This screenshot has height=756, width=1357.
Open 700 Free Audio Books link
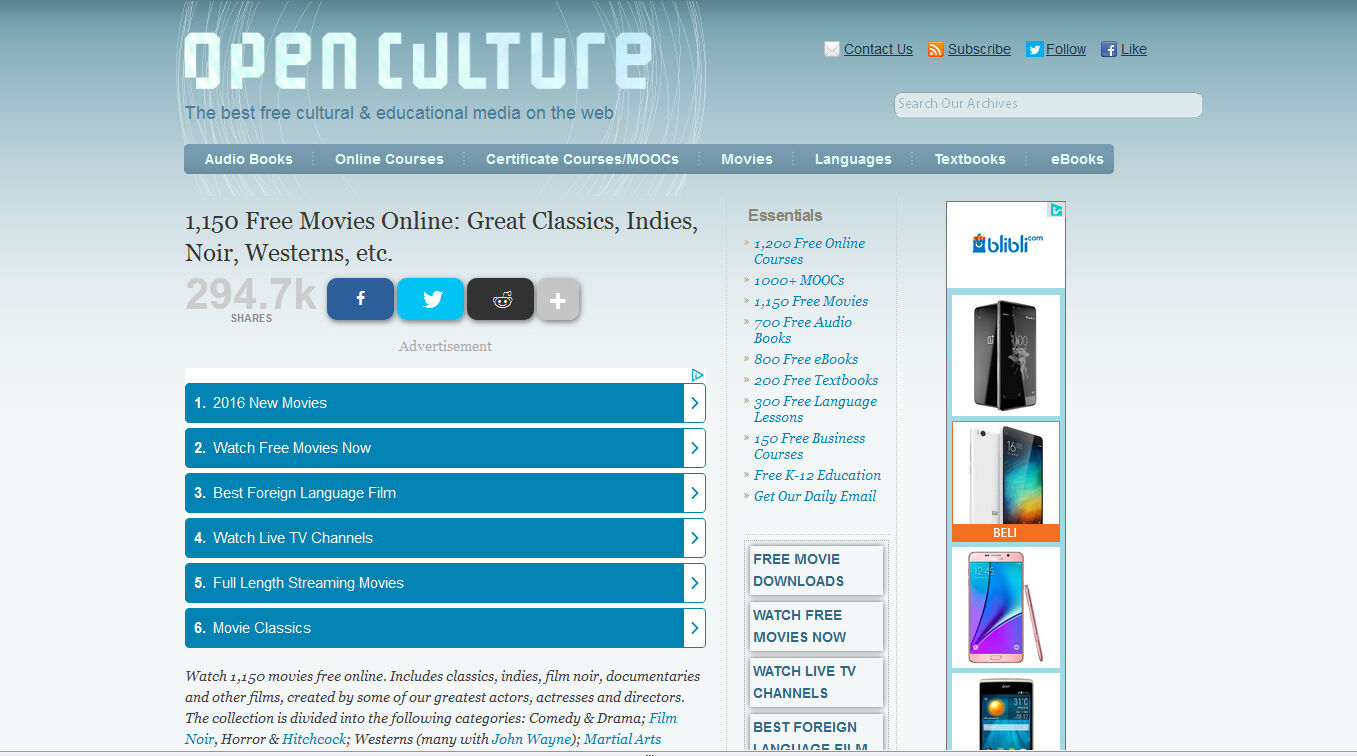pos(803,330)
